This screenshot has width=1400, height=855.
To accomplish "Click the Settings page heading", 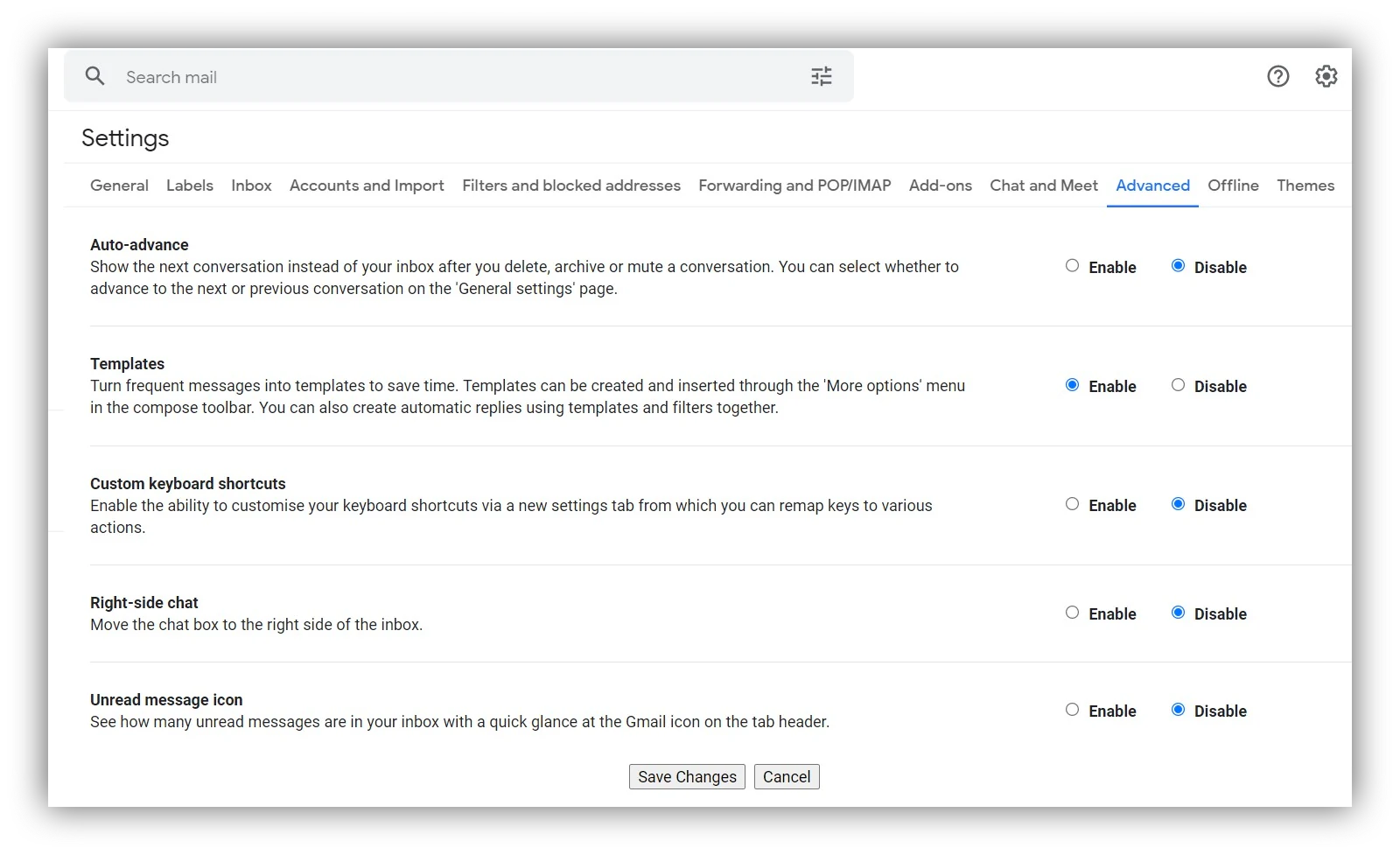I will [125, 138].
